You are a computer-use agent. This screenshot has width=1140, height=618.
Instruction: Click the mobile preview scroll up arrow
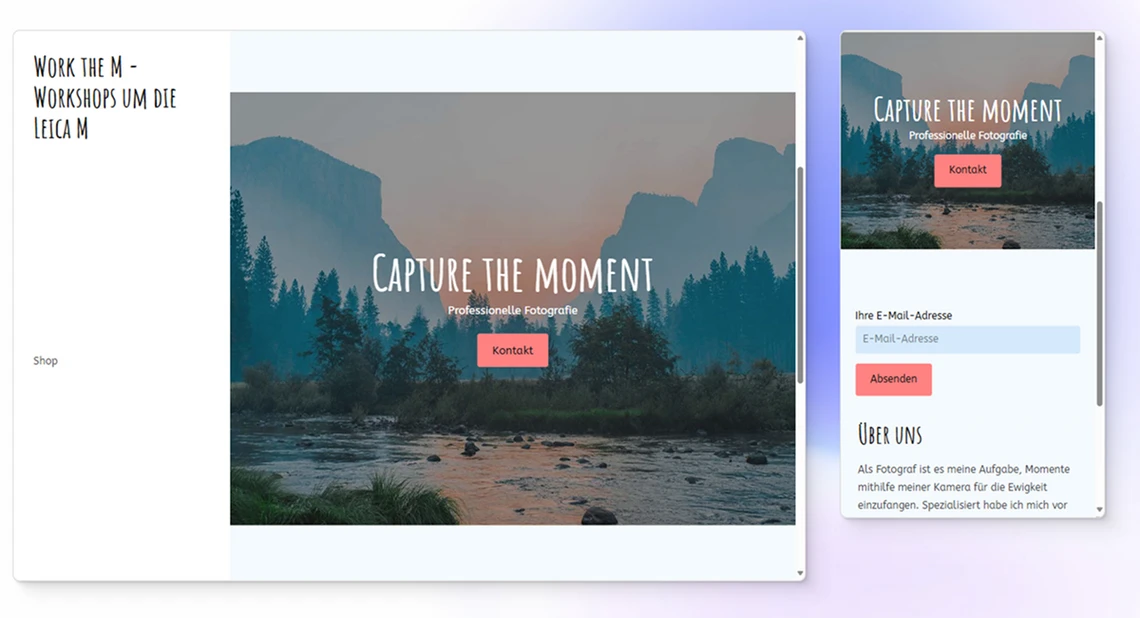coord(1100,38)
